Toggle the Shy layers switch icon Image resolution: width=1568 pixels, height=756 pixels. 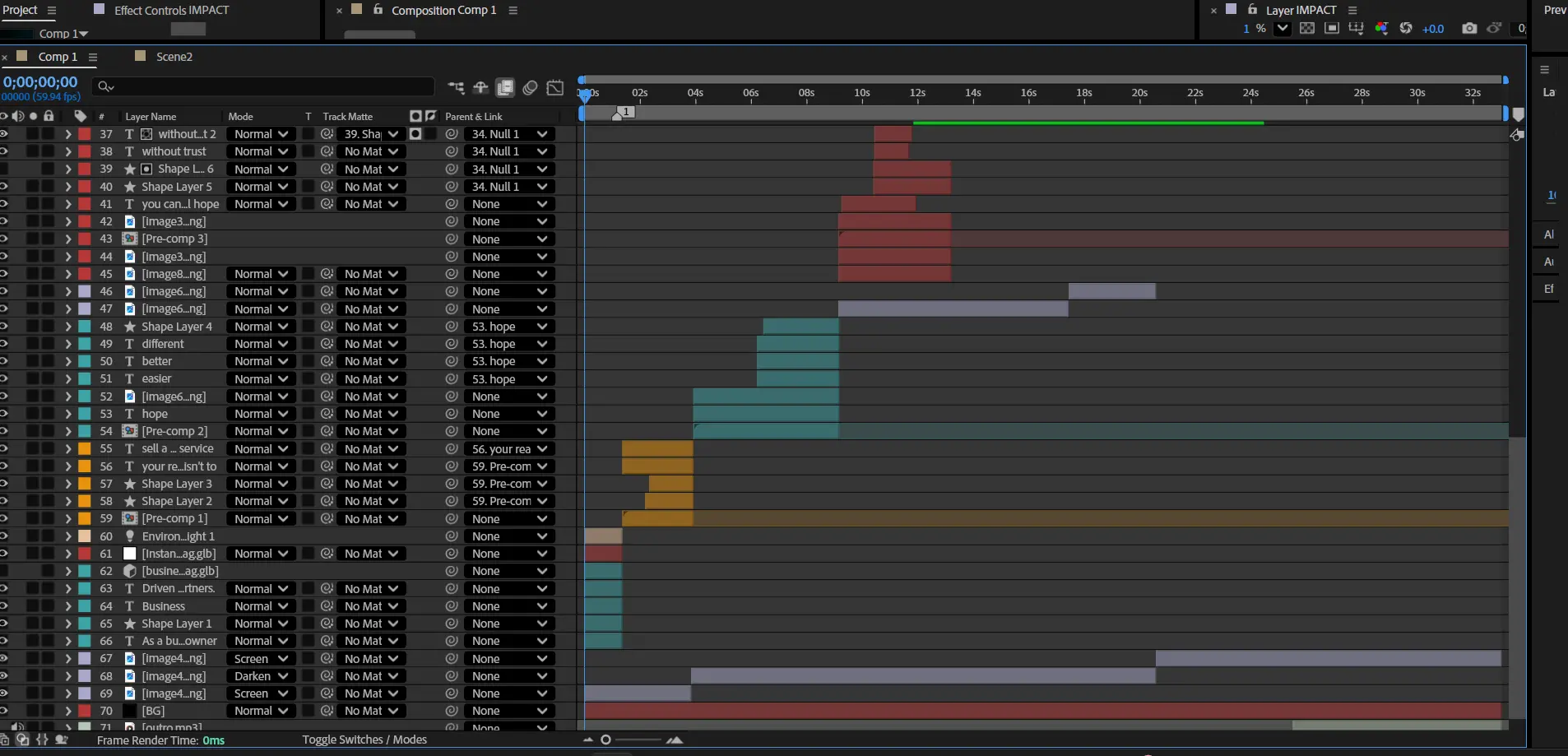tap(480, 87)
